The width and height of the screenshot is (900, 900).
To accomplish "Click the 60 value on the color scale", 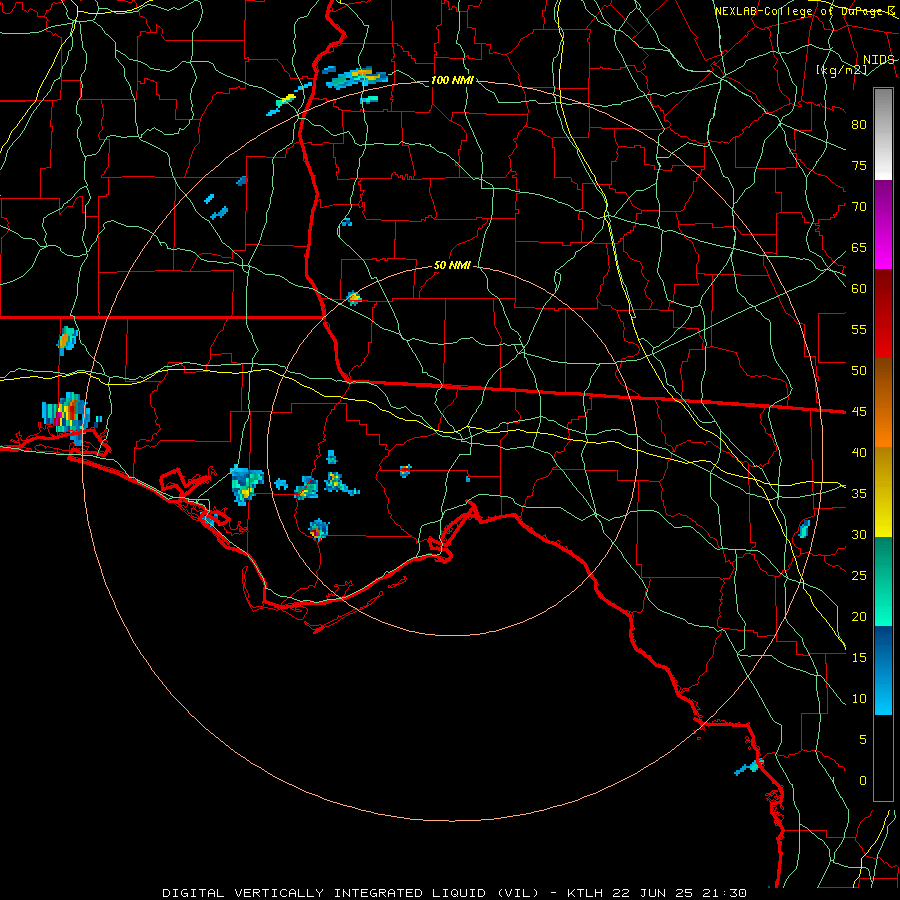I will pyautogui.click(x=859, y=288).
